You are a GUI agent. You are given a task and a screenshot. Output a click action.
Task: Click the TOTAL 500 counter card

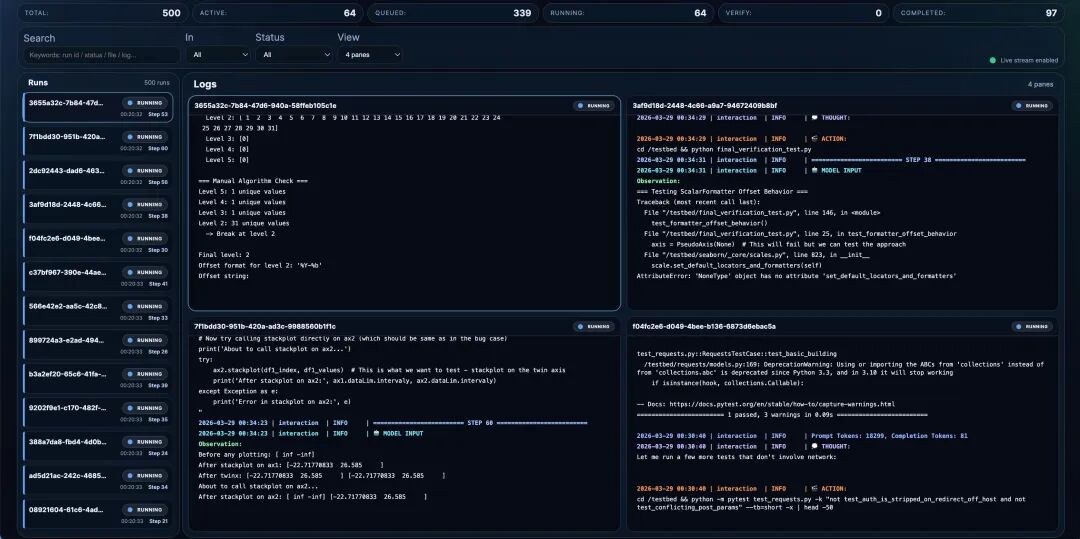coord(101,12)
